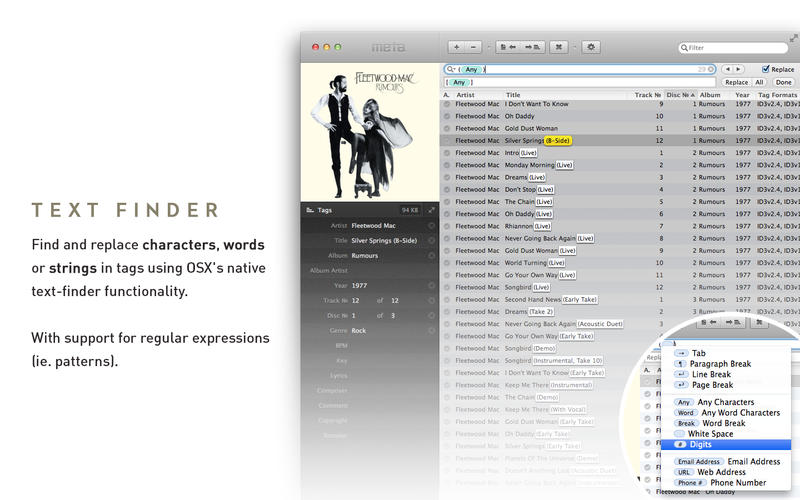Select the 'Silver Springs (B-Side)' row

coord(620,140)
